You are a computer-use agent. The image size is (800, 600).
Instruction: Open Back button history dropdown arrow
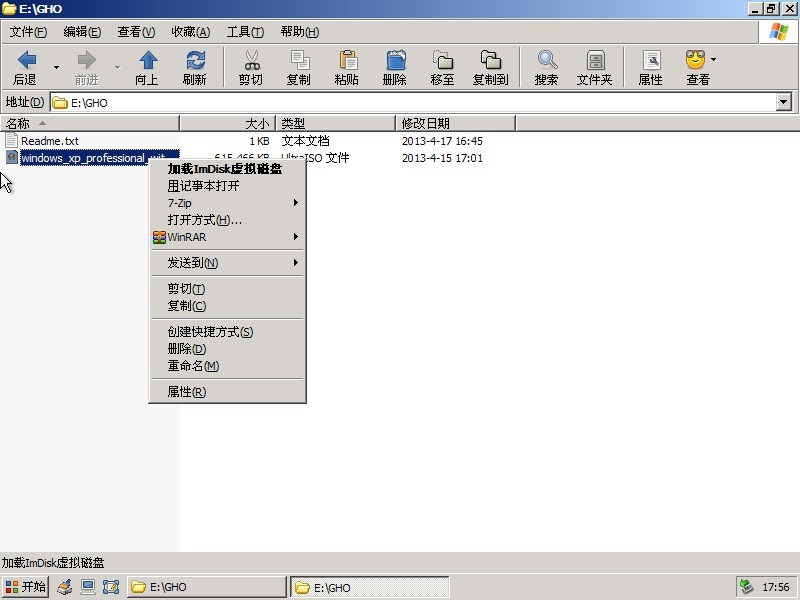(x=56, y=67)
